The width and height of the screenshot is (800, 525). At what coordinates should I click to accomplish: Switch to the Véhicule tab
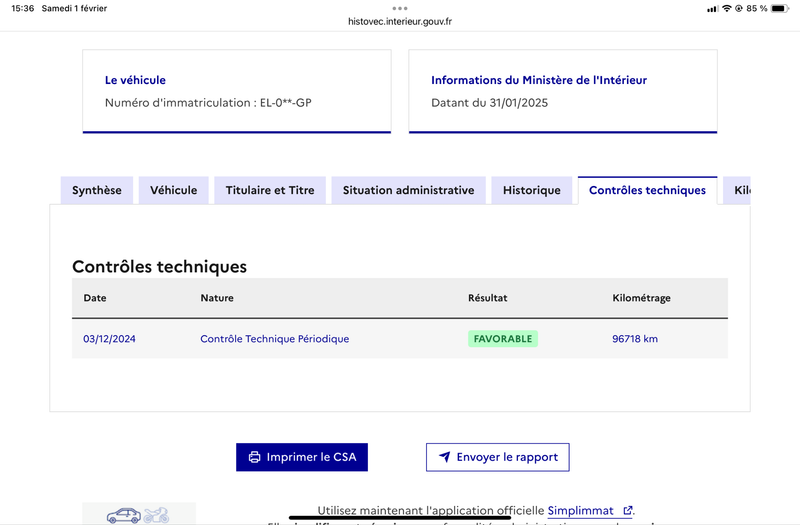pos(173,190)
